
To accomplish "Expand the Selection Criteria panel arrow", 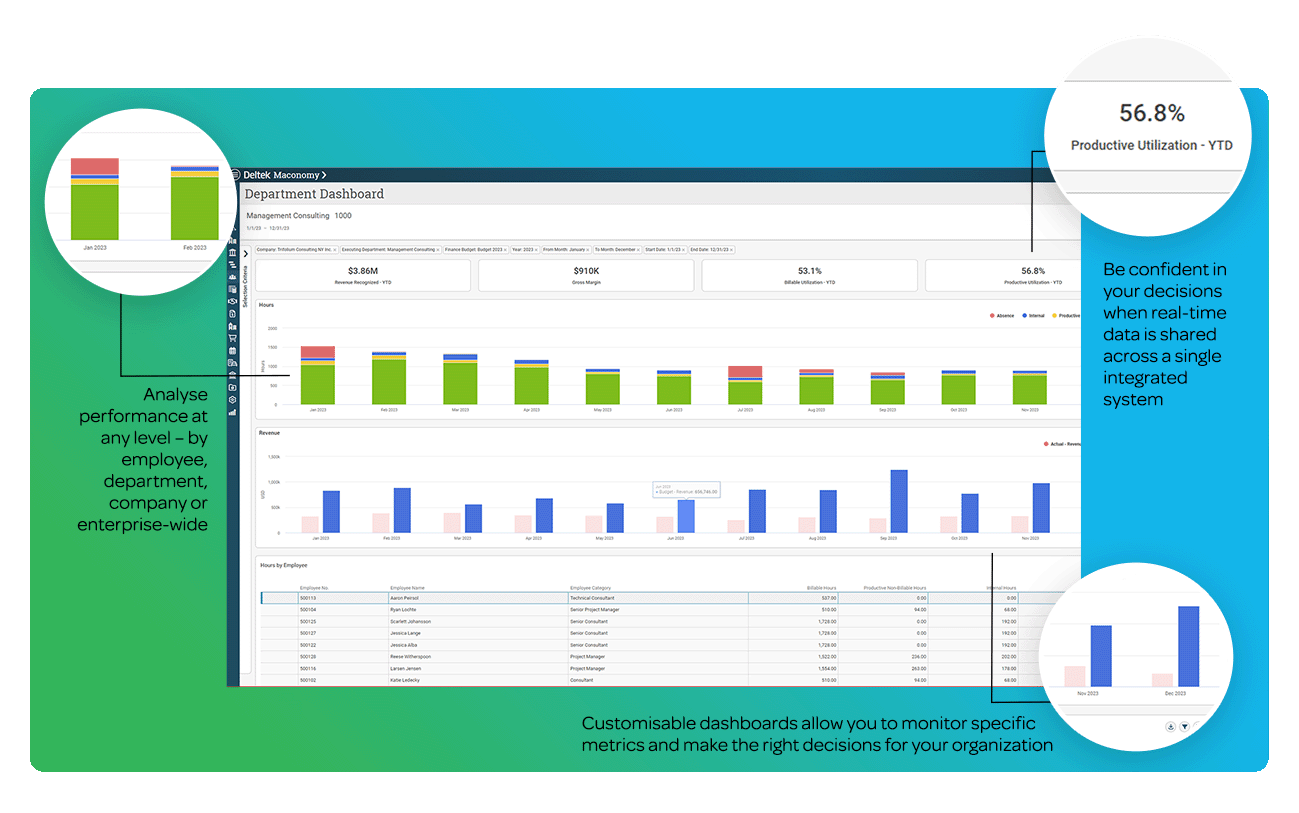I will 246,254.
